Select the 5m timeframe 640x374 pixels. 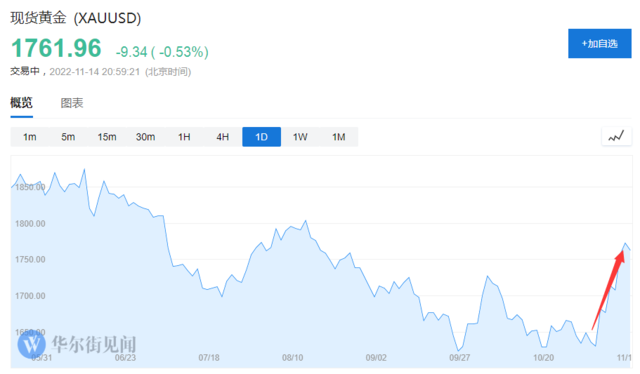(68, 137)
